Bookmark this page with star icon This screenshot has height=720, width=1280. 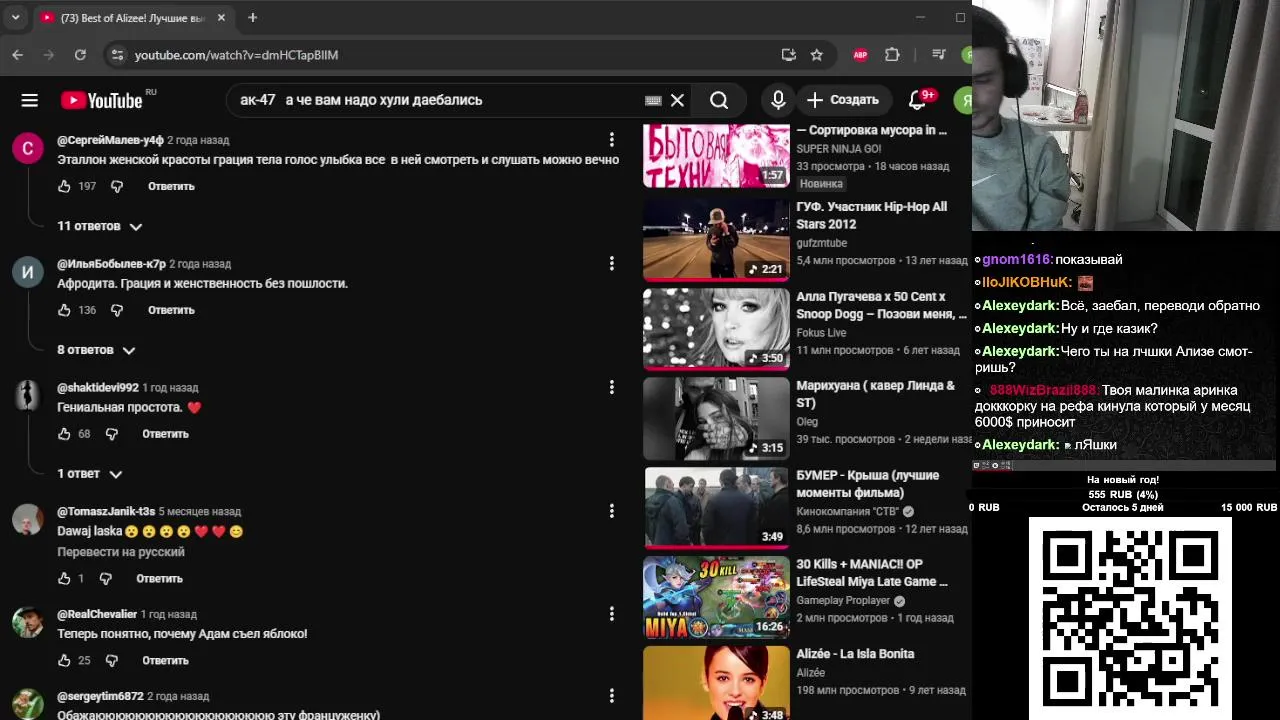[817, 55]
